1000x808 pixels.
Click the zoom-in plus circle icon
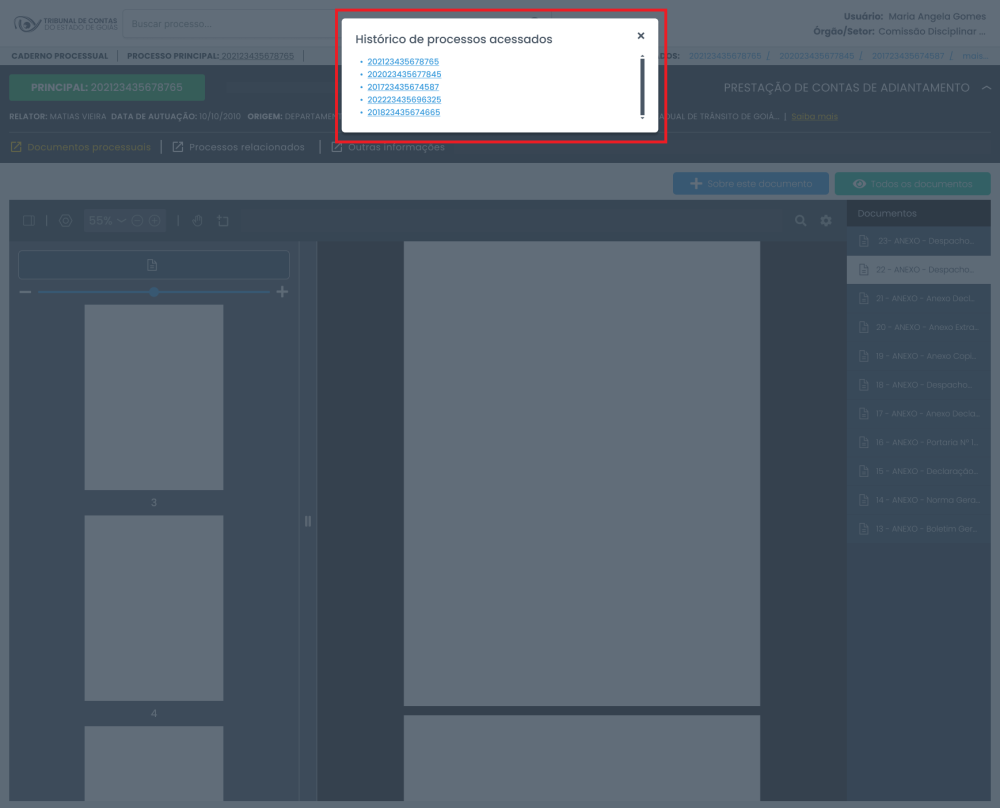[x=155, y=221]
